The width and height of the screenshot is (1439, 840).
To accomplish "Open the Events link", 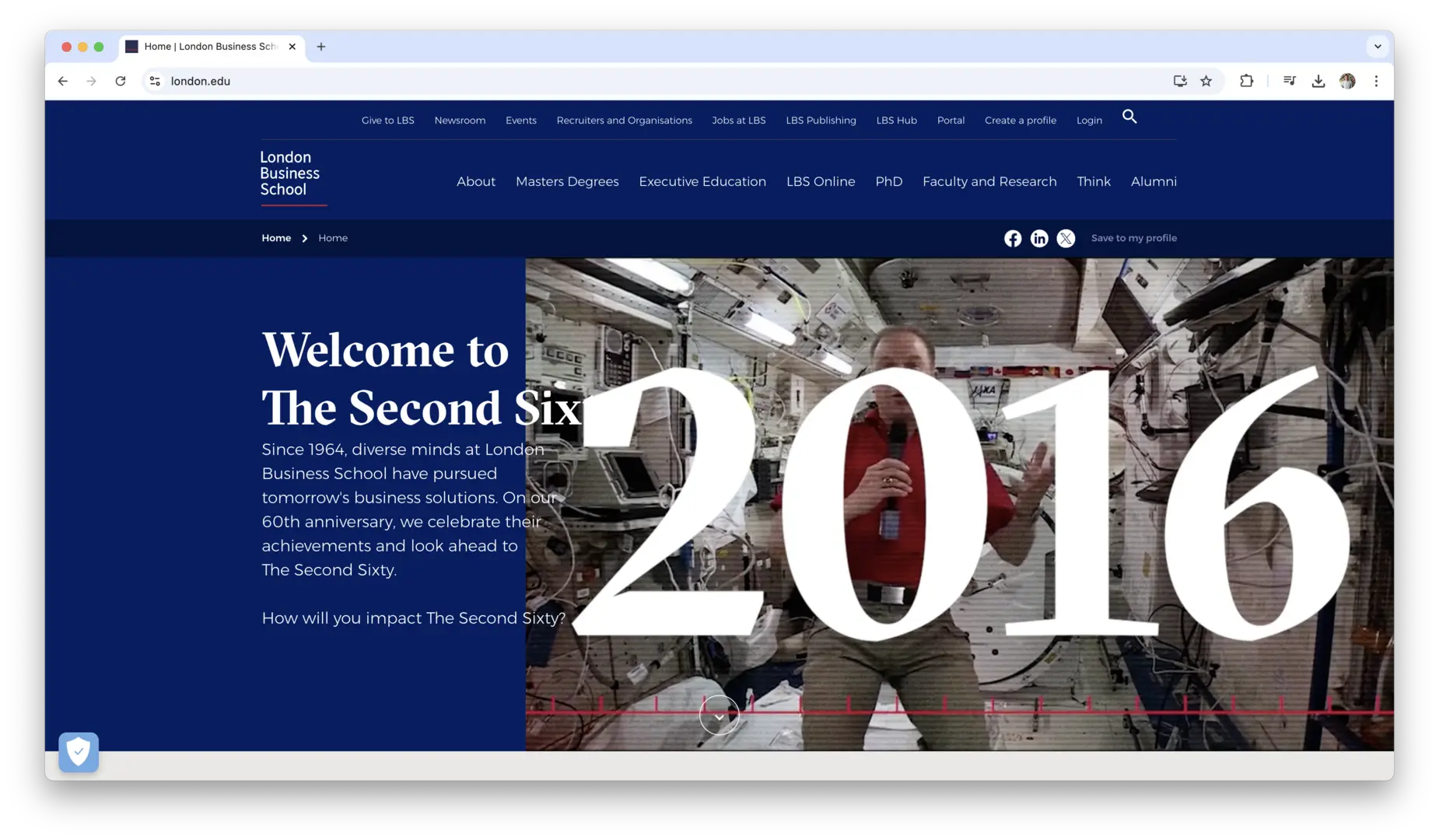I will [521, 121].
